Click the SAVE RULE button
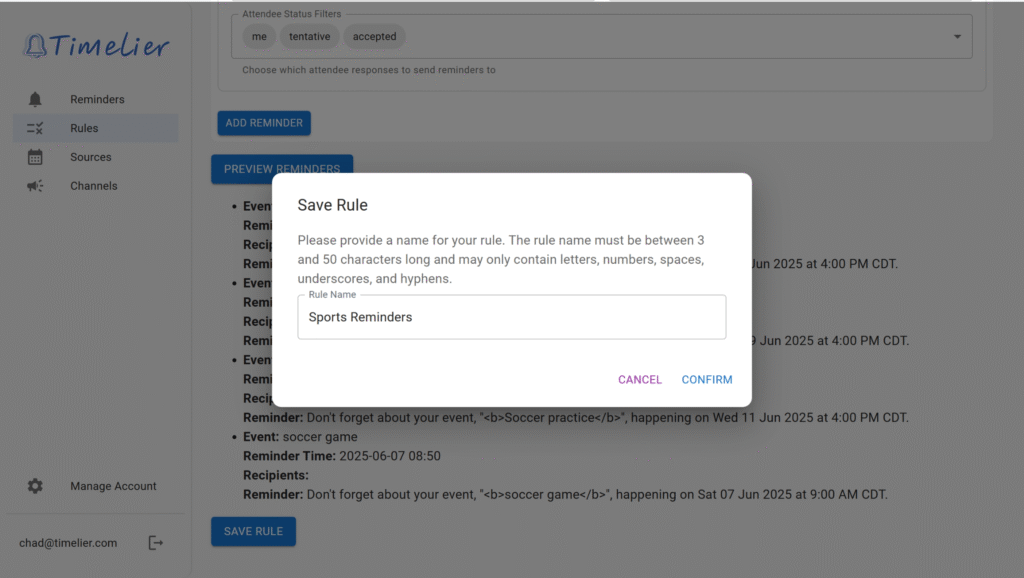The width and height of the screenshot is (1024, 578). click(253, 531)
